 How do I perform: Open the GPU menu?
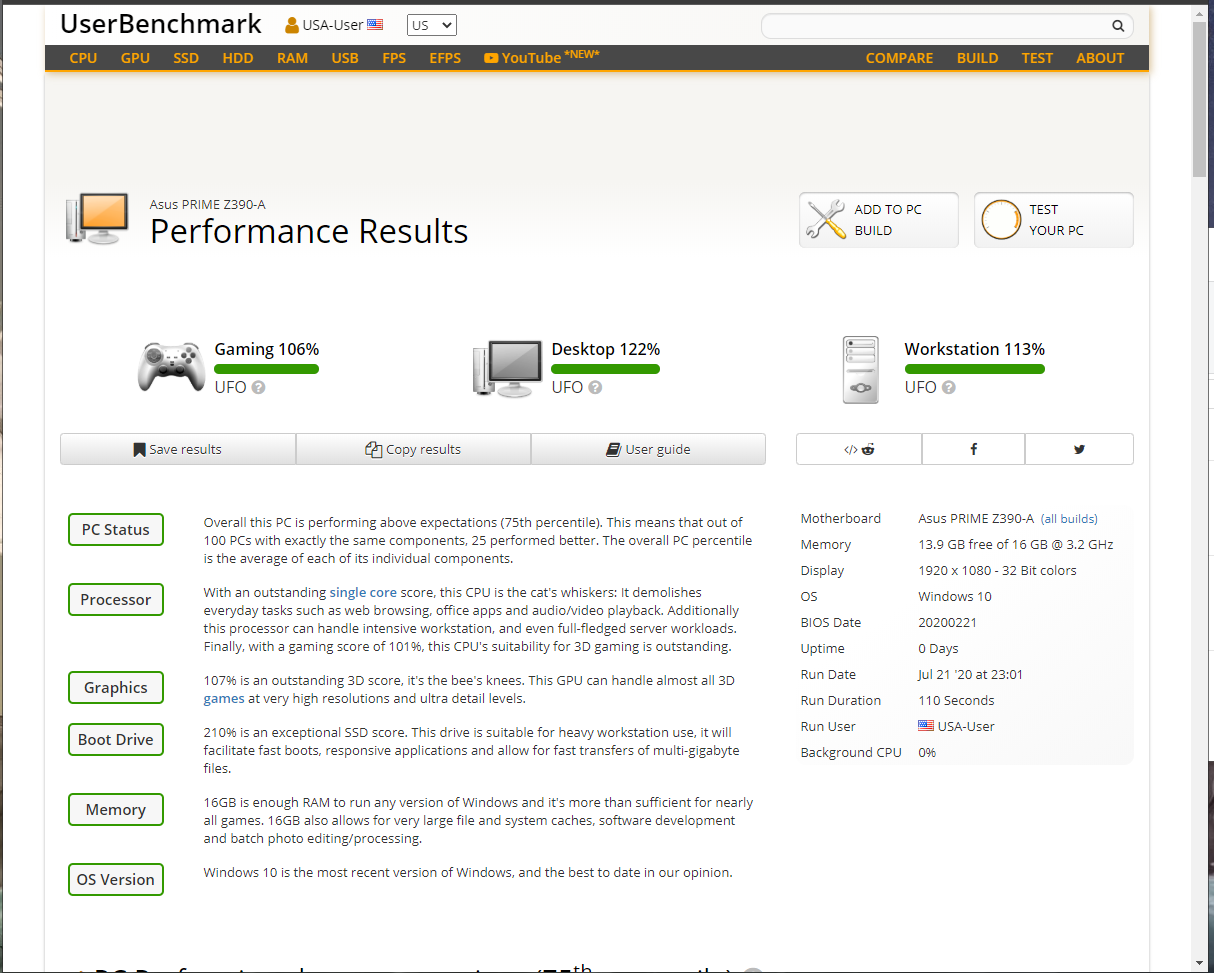135,58
